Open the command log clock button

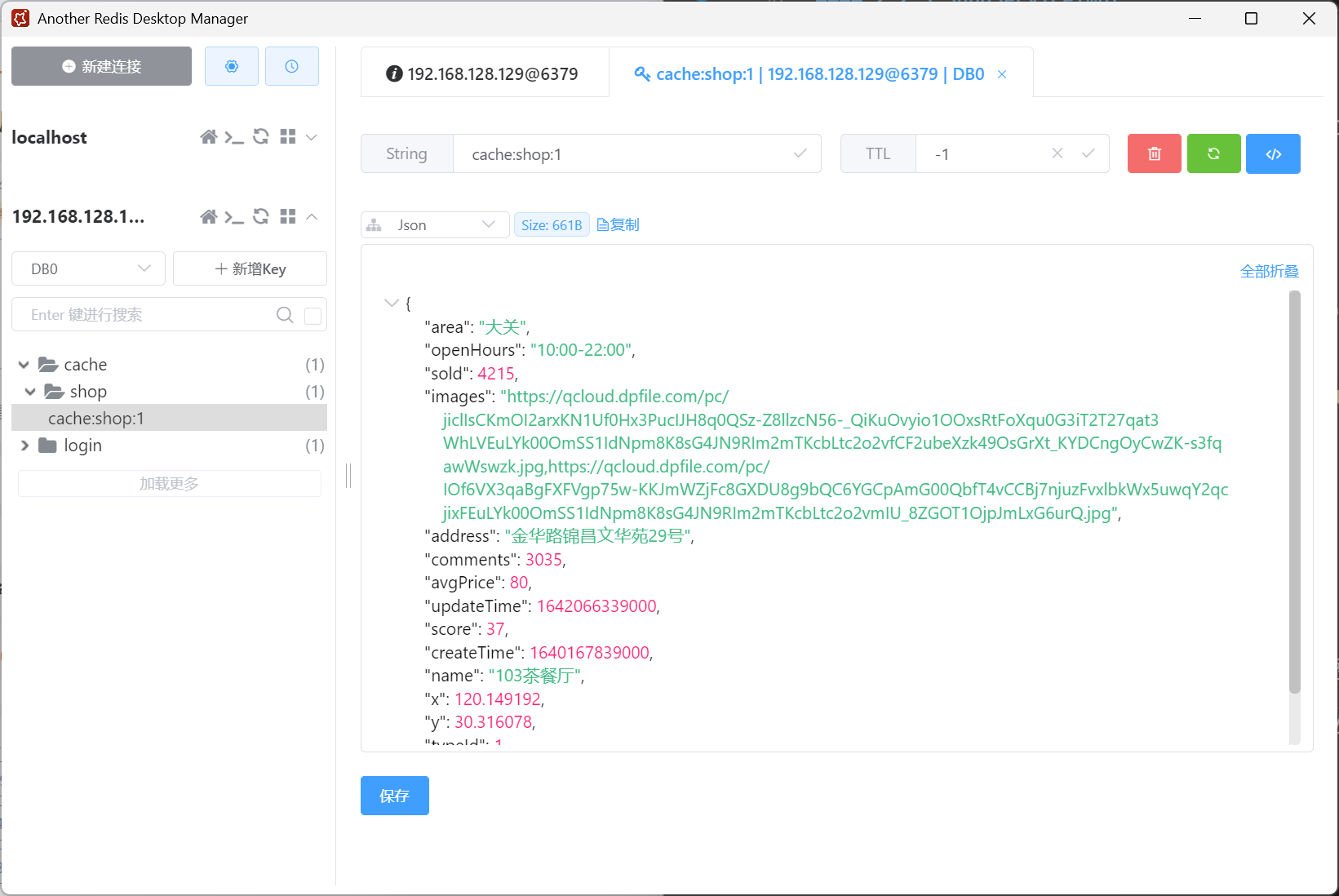point(291,66)
